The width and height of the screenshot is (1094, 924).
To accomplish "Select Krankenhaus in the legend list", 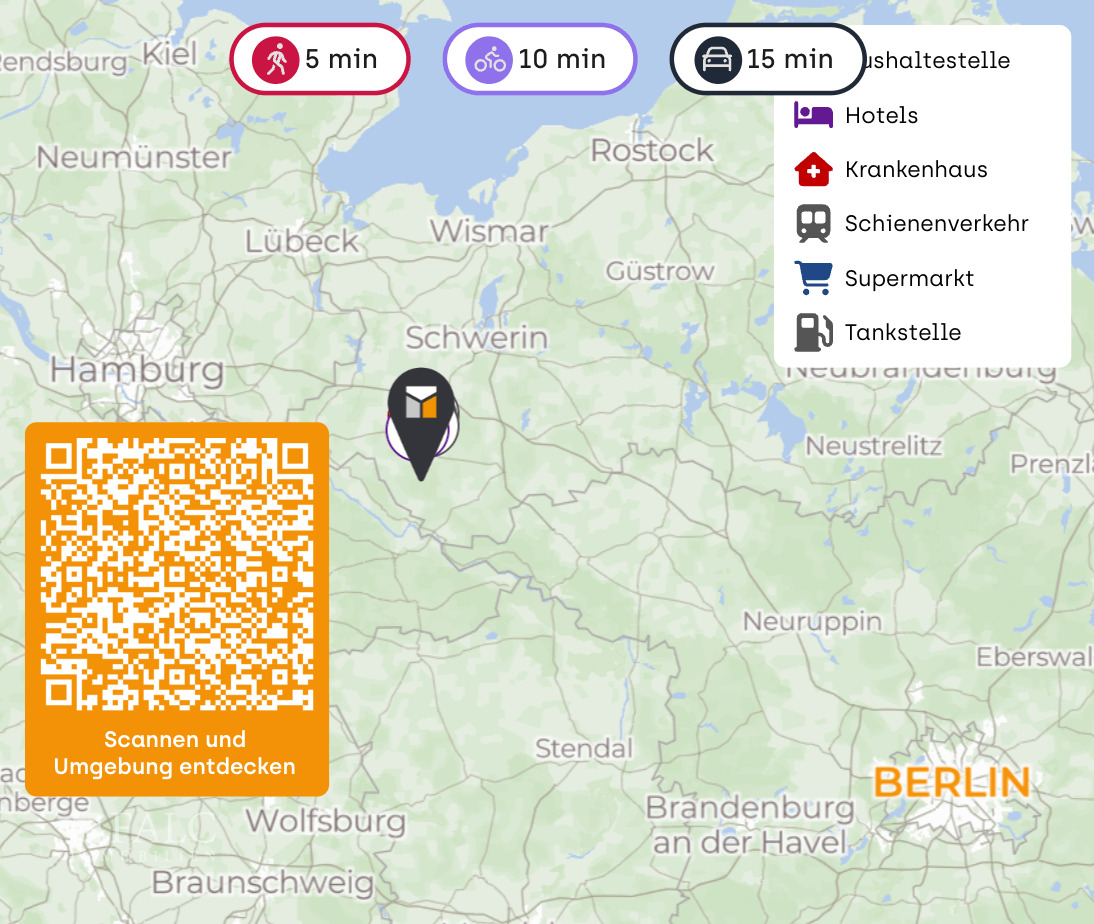I will [x=916, y=169].
